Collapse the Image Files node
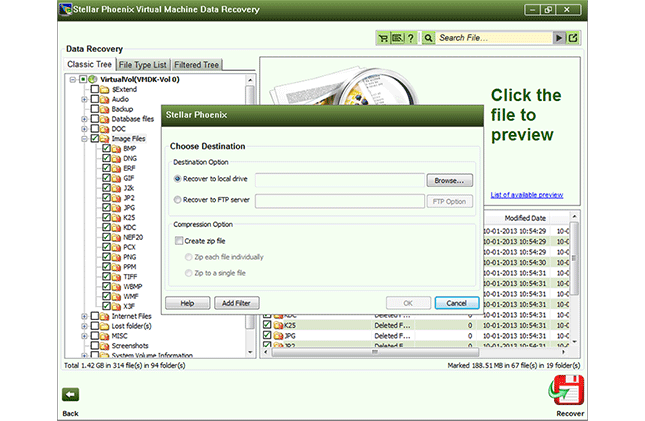This screenshot has width=645, height=421. tap(84, 139)
